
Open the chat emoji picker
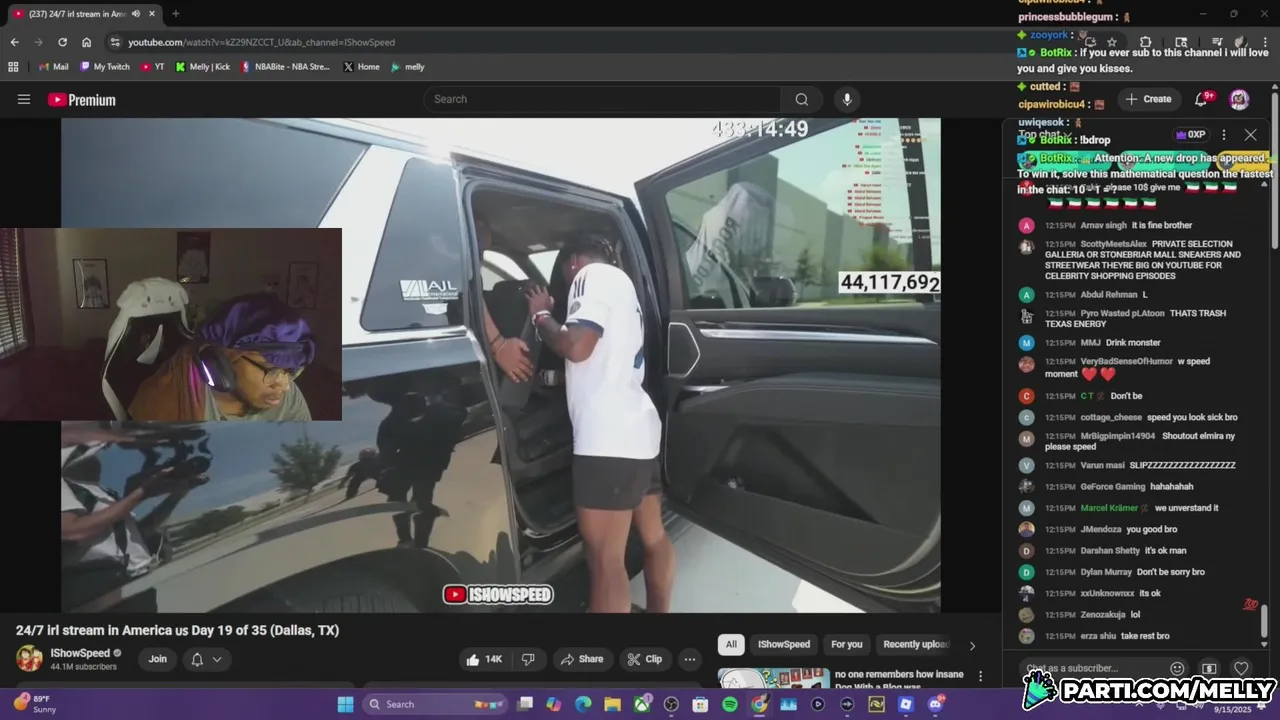tap(1177, 668)
